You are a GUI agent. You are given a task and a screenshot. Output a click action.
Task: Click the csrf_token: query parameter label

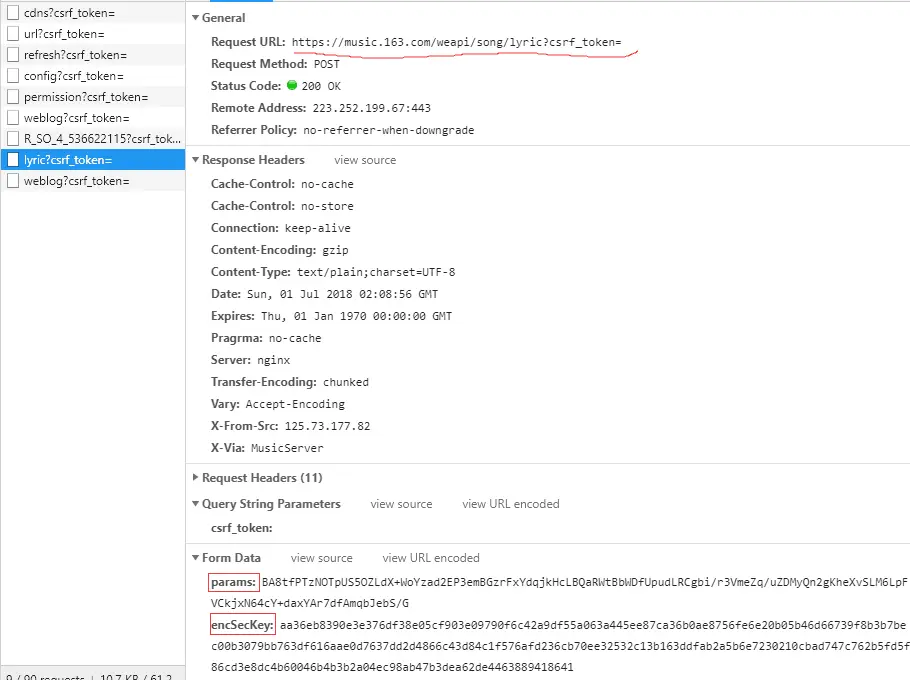click(241, 529)
